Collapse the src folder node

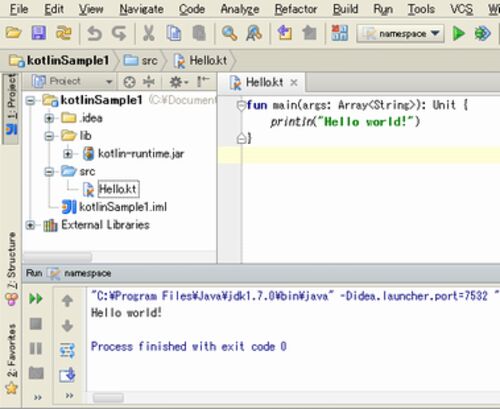pos(49,172)
